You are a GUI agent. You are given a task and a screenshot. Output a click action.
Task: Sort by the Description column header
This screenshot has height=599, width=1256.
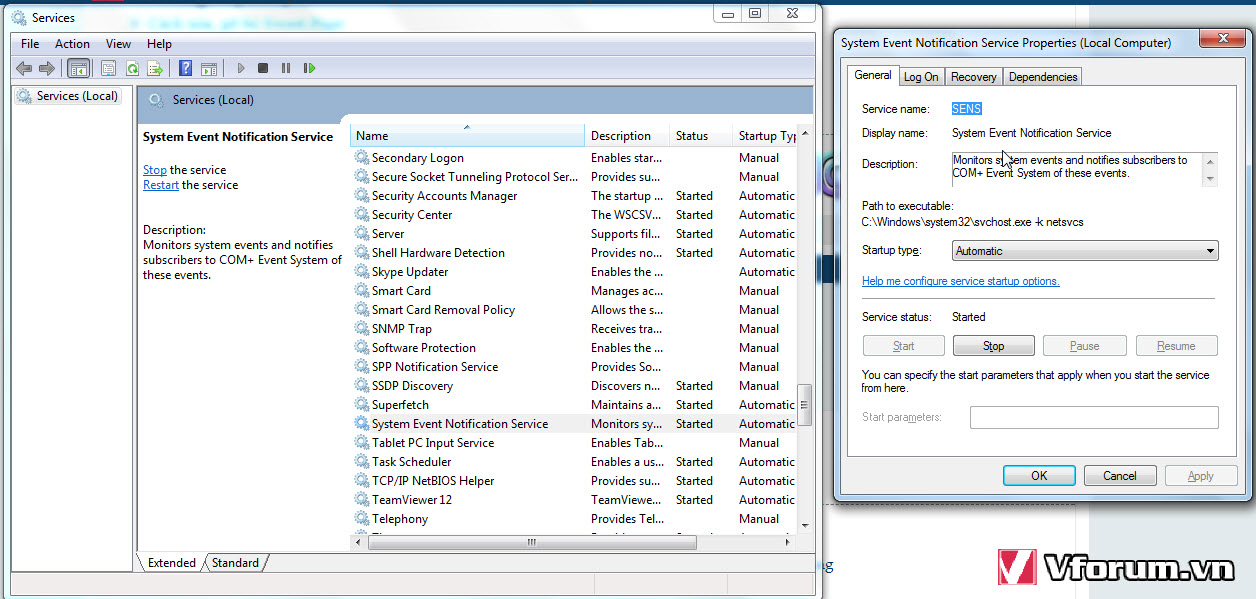tap(627, 136)
